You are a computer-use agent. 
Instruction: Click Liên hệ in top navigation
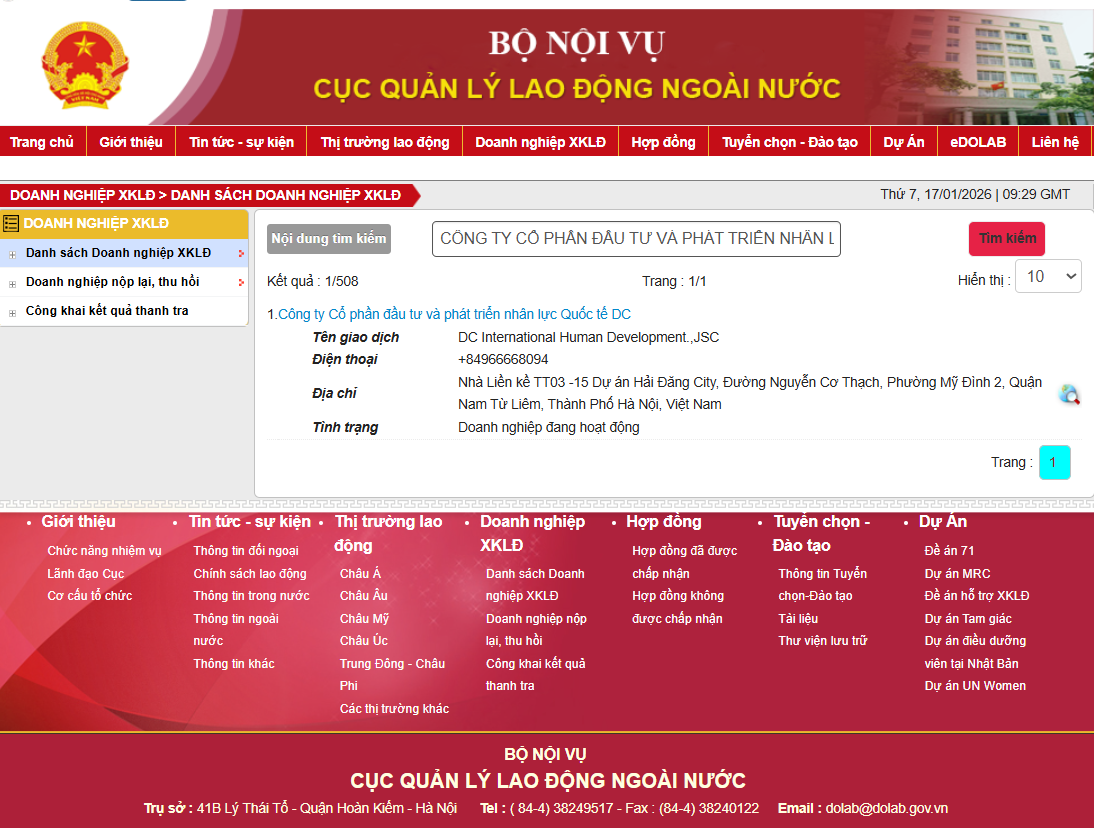click(1055, 142)
